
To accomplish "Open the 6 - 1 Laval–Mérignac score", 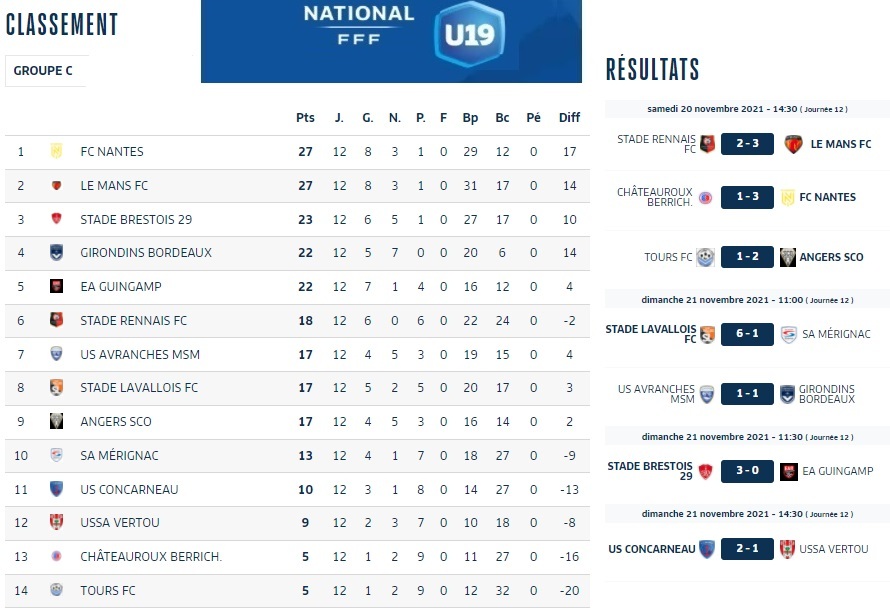I will pos(747,335).
